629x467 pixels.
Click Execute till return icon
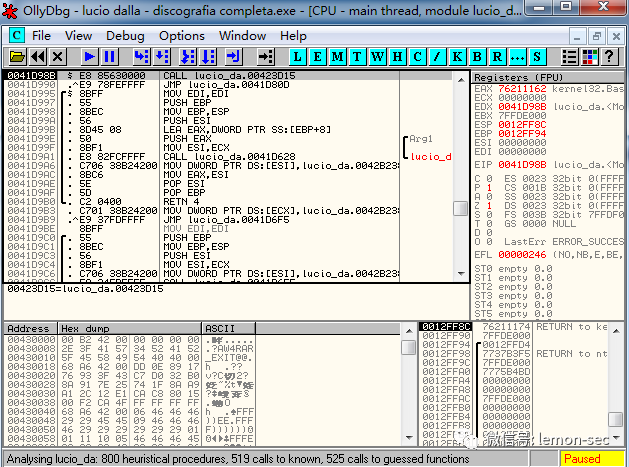(233, 57)
